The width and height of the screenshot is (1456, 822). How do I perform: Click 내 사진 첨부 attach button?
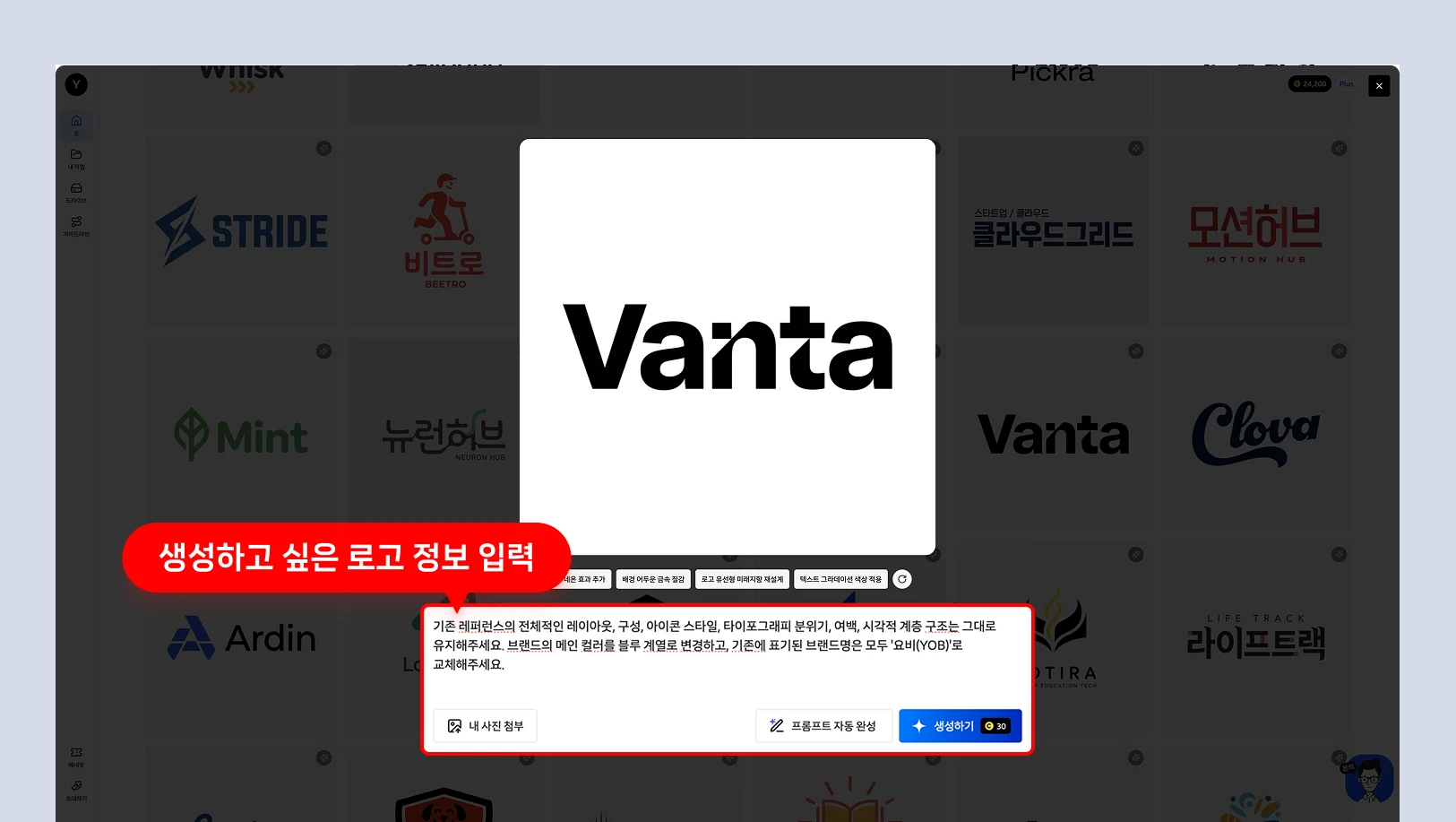(x=485, y=726)
